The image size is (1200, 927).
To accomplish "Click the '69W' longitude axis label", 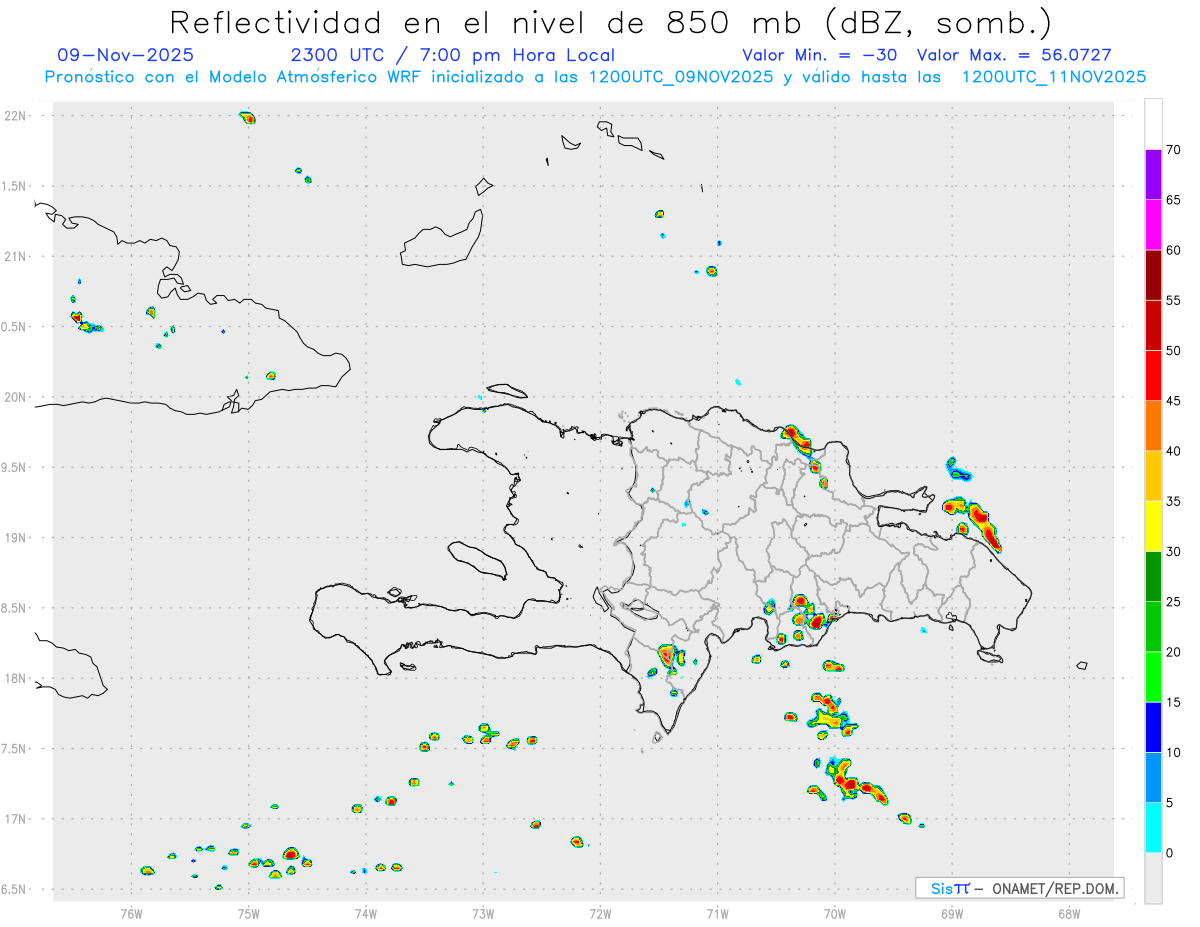I will [x=952, y=912].
